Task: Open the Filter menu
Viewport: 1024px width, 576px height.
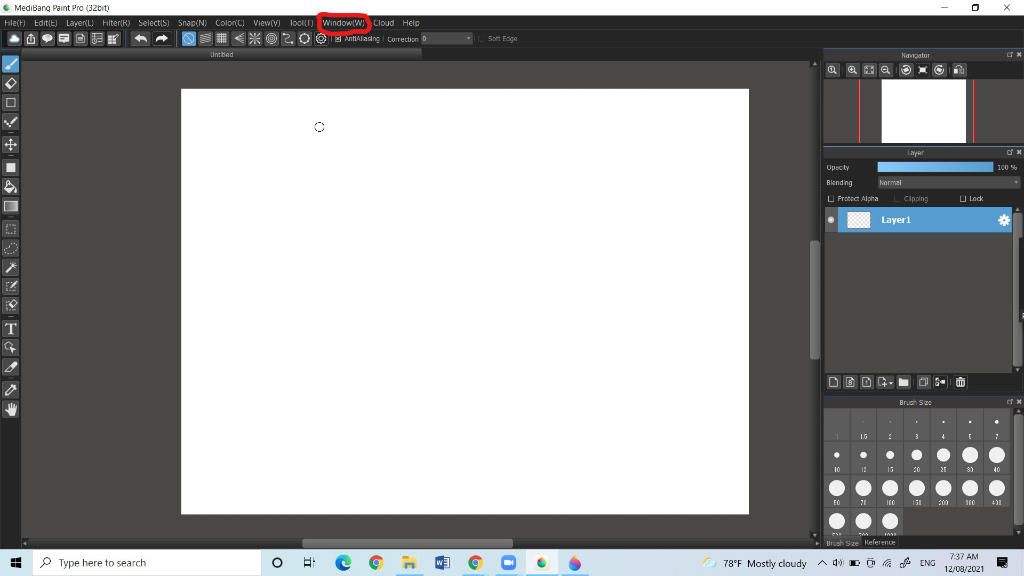Action: tap(116, 22)
